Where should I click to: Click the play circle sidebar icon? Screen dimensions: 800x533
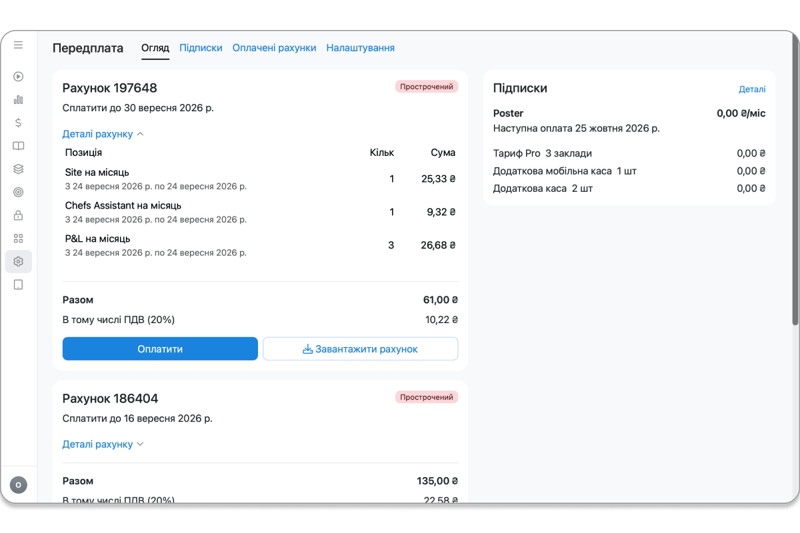pyautogui.click(x=18, y=77)
